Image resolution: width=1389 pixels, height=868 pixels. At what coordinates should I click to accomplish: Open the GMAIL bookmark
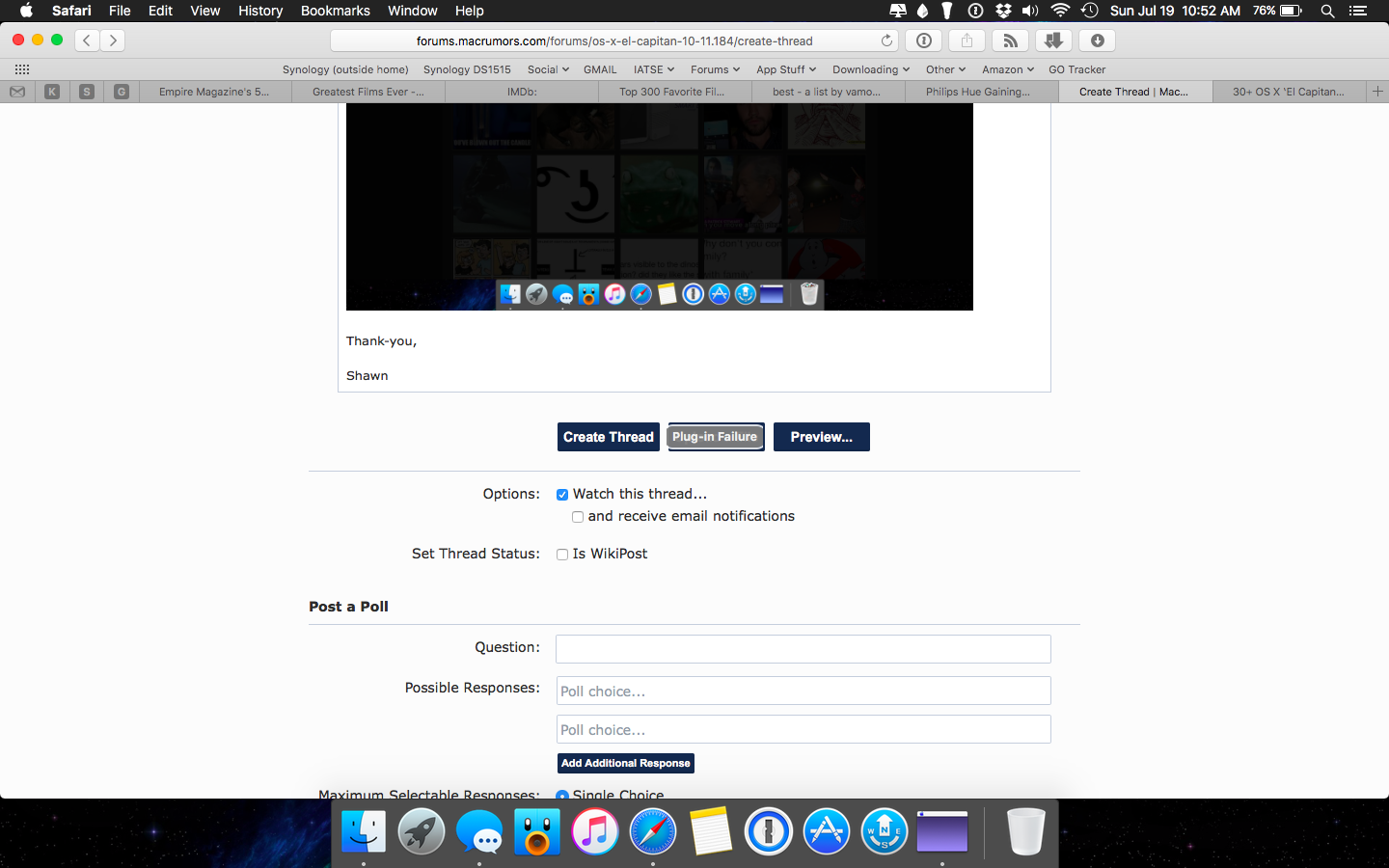(x=600, y=69)
